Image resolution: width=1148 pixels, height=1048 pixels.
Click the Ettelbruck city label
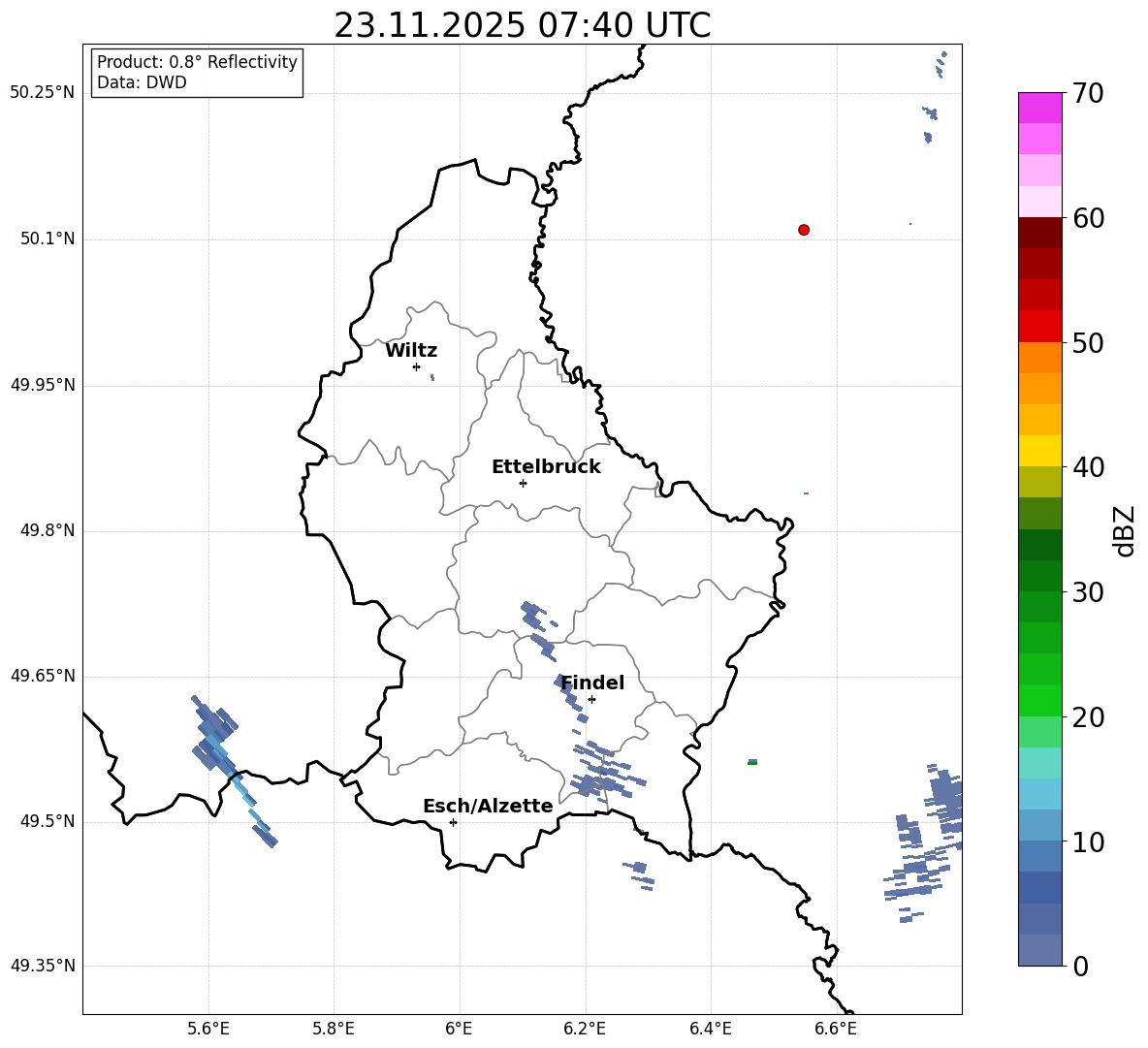click(546, 467)
